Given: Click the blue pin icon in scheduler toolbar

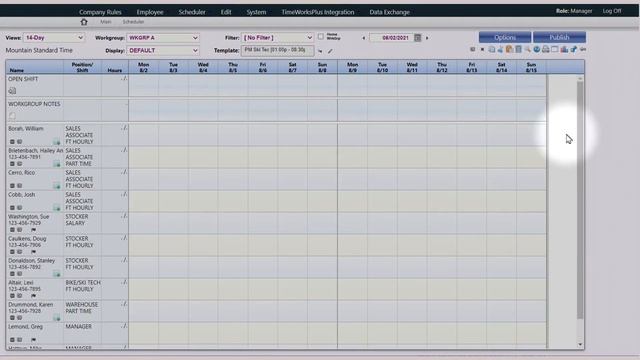Looking at the screenshot, I should pos(574,49).
